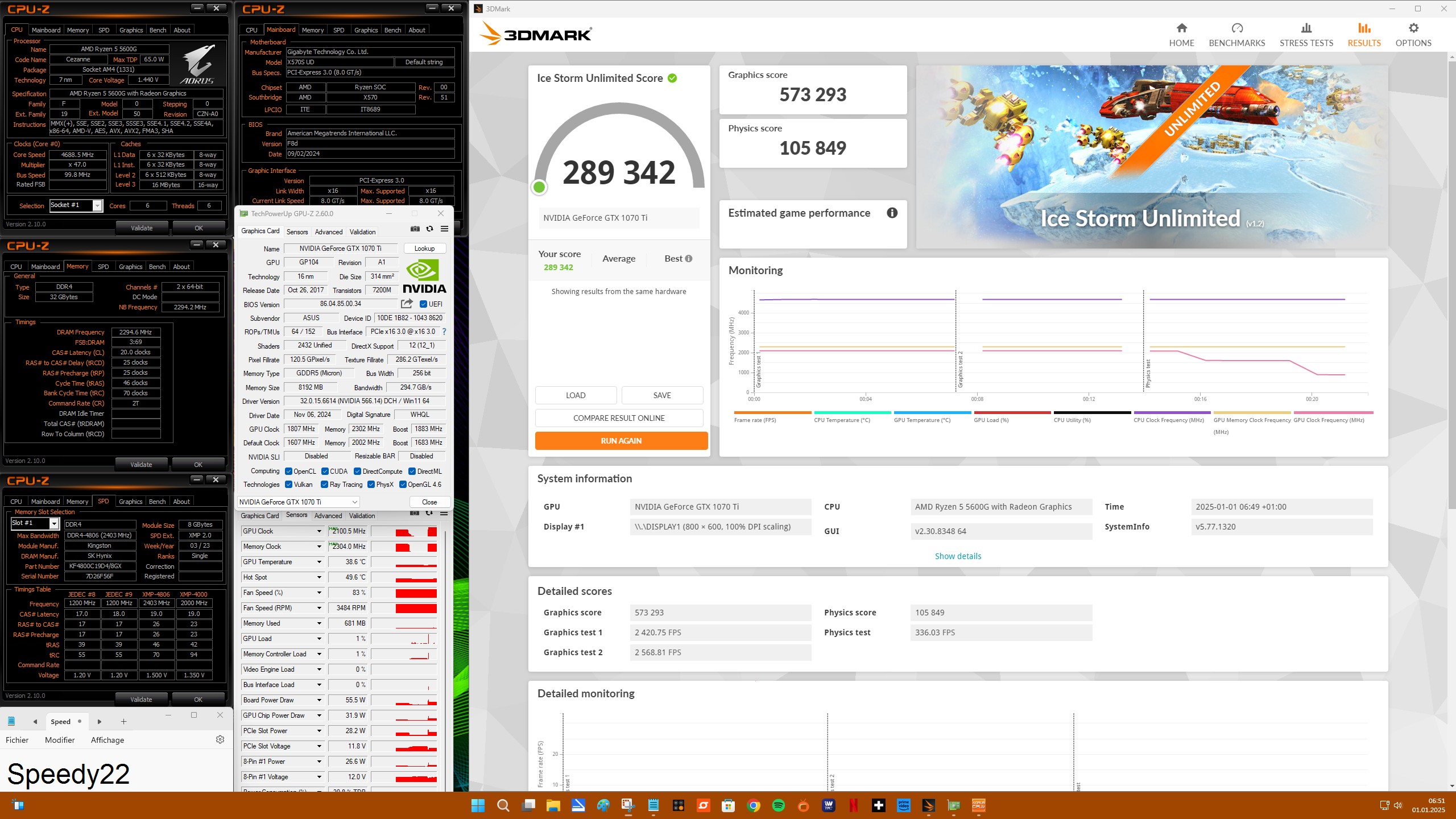
Task: Open File Explorer from the taskbar
Action: [553, 805]
